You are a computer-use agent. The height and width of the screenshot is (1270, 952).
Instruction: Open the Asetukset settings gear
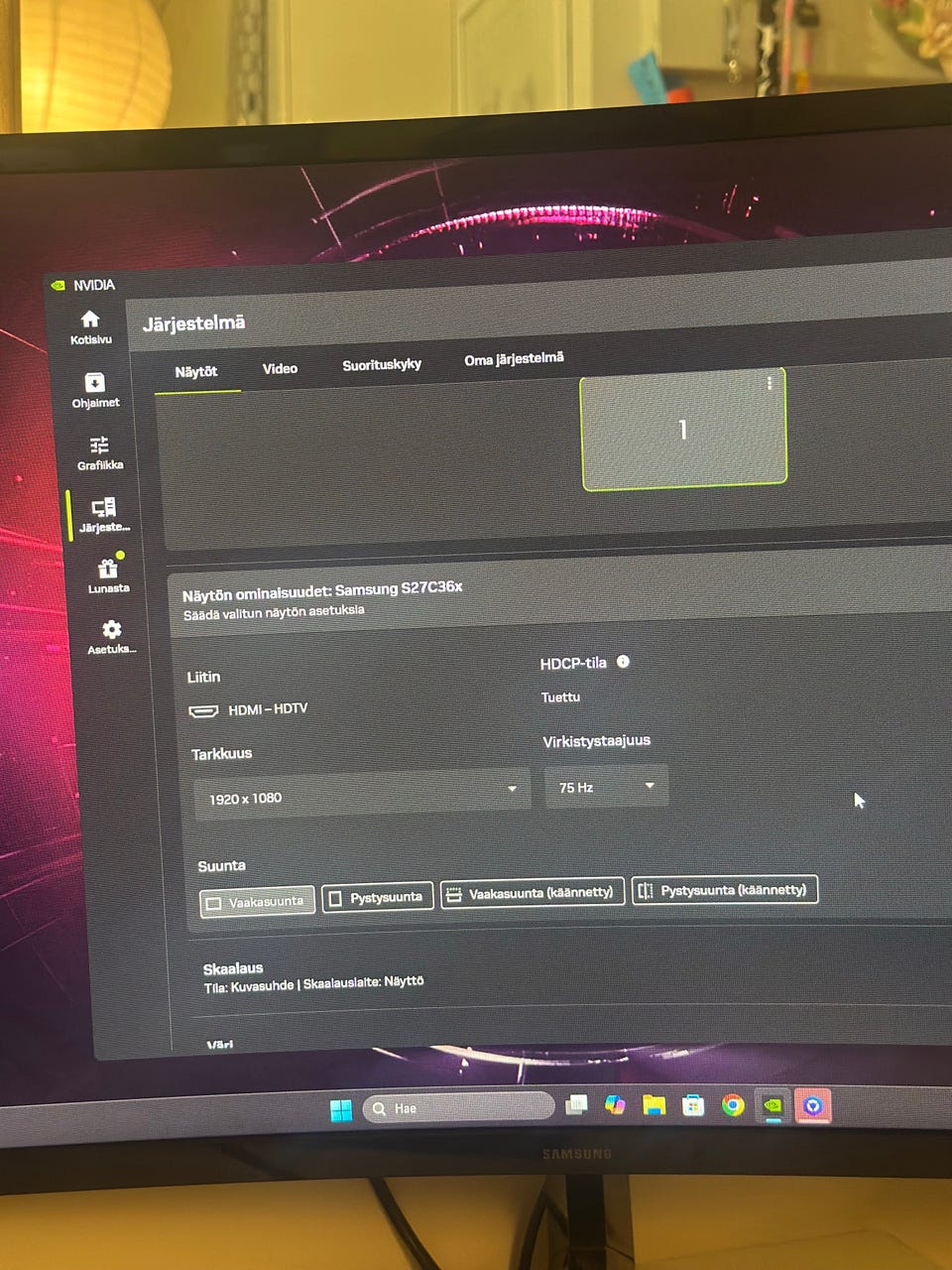pyautogui.click(x=111, y=637)
